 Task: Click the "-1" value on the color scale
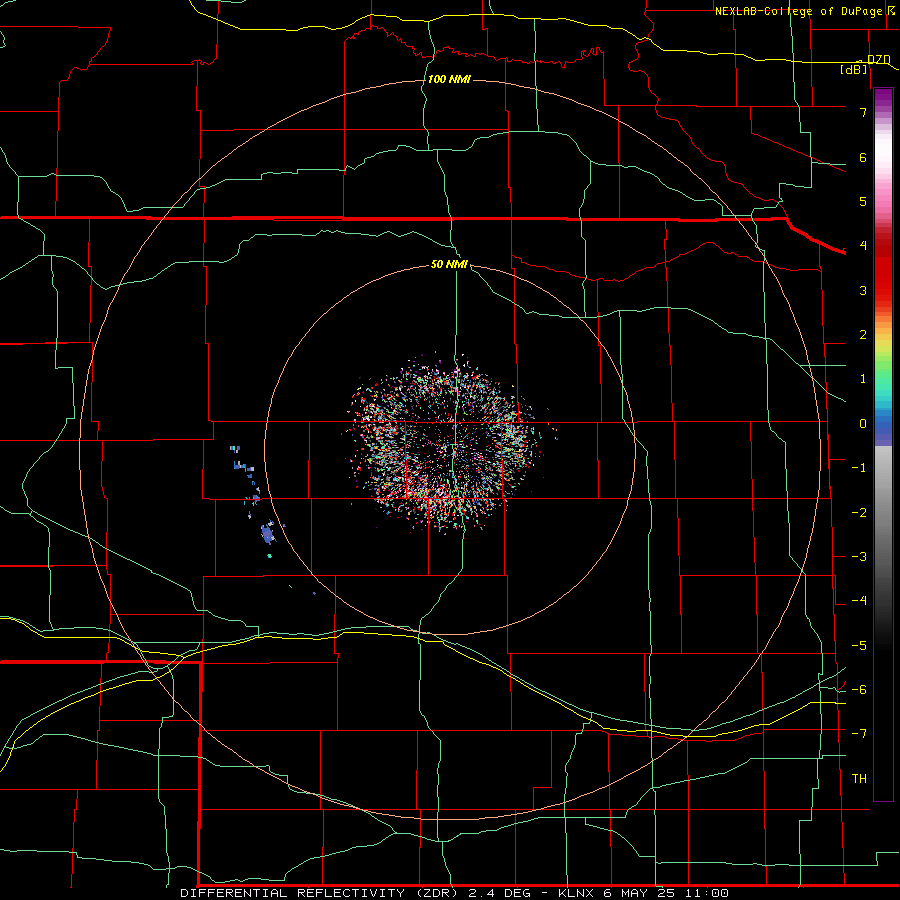click(x=859, y=468)
